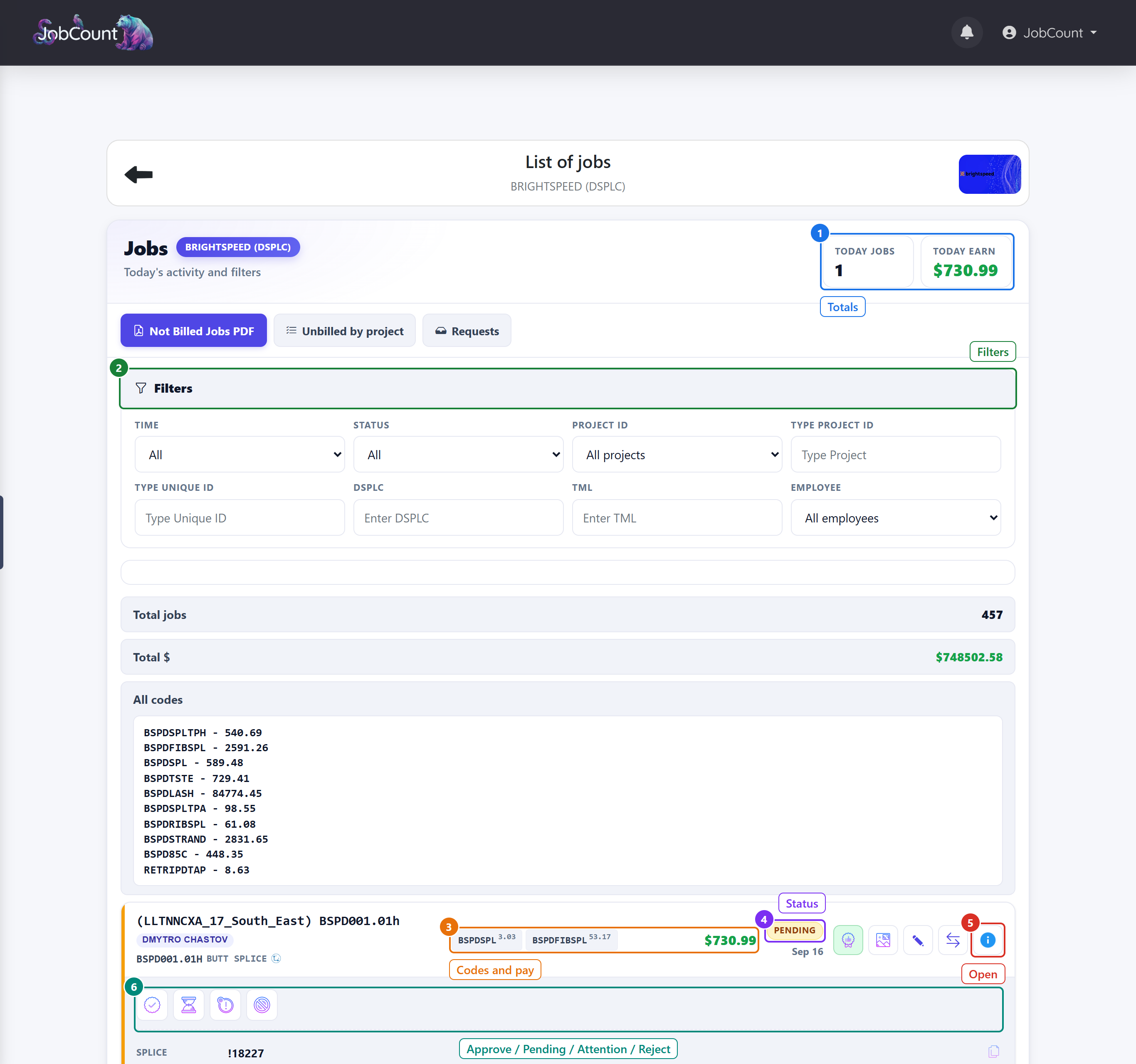The image size is (1136, 1064).
Task: Click the Total jobs 457 row
Action: (x=568, y=615)
